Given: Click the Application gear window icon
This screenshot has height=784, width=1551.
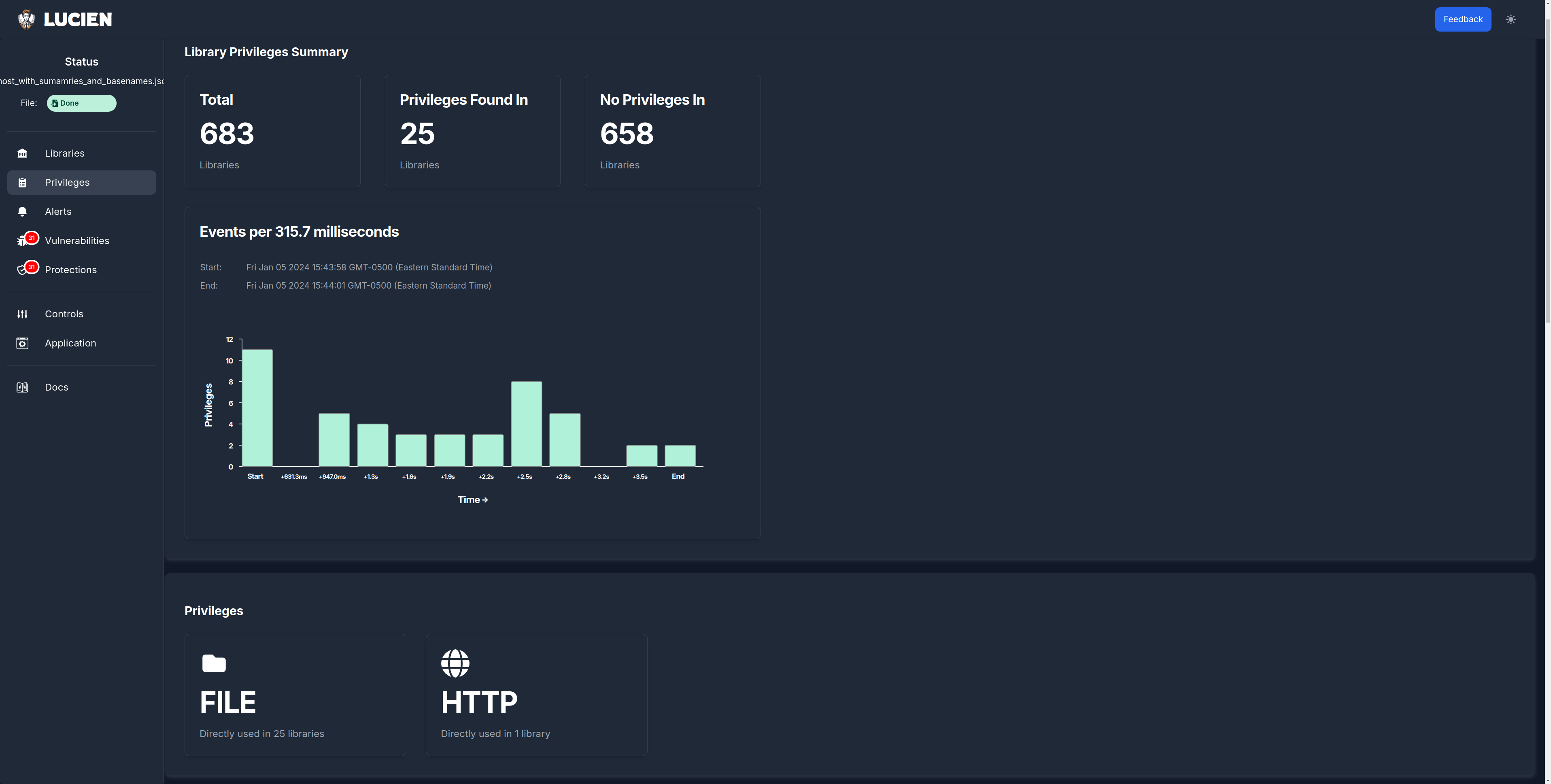Looking at the screenshot, I should [x=22, y=343].
